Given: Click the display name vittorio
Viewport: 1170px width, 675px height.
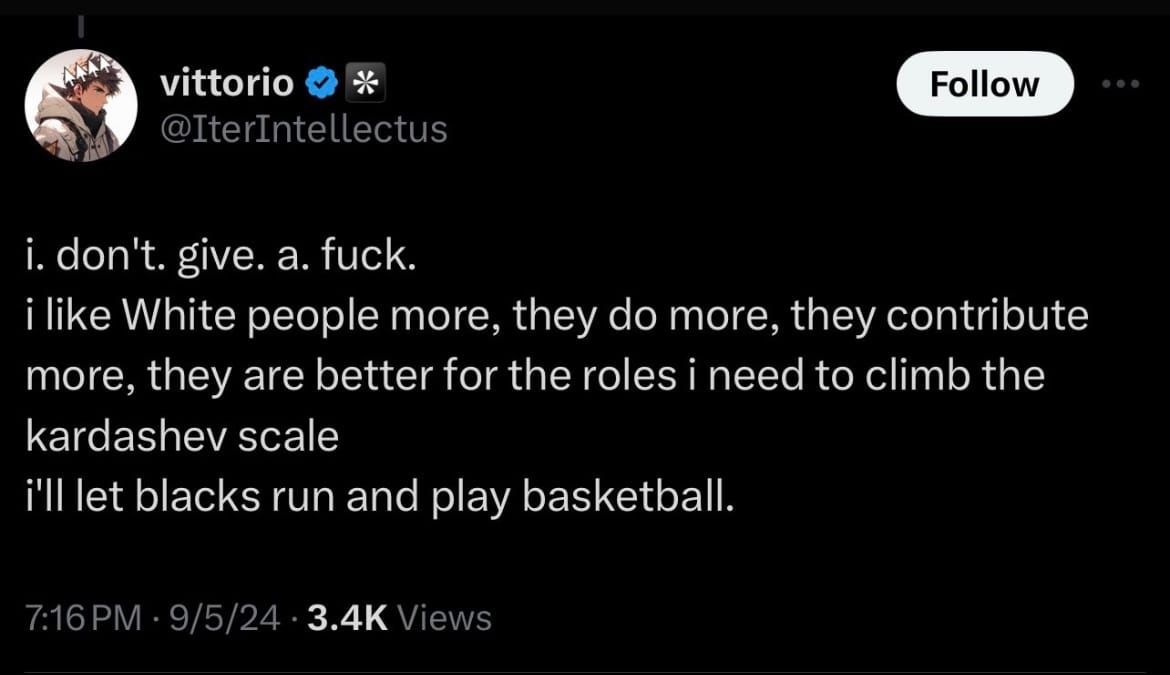Looking at the screenshot, I should (228, 83).
